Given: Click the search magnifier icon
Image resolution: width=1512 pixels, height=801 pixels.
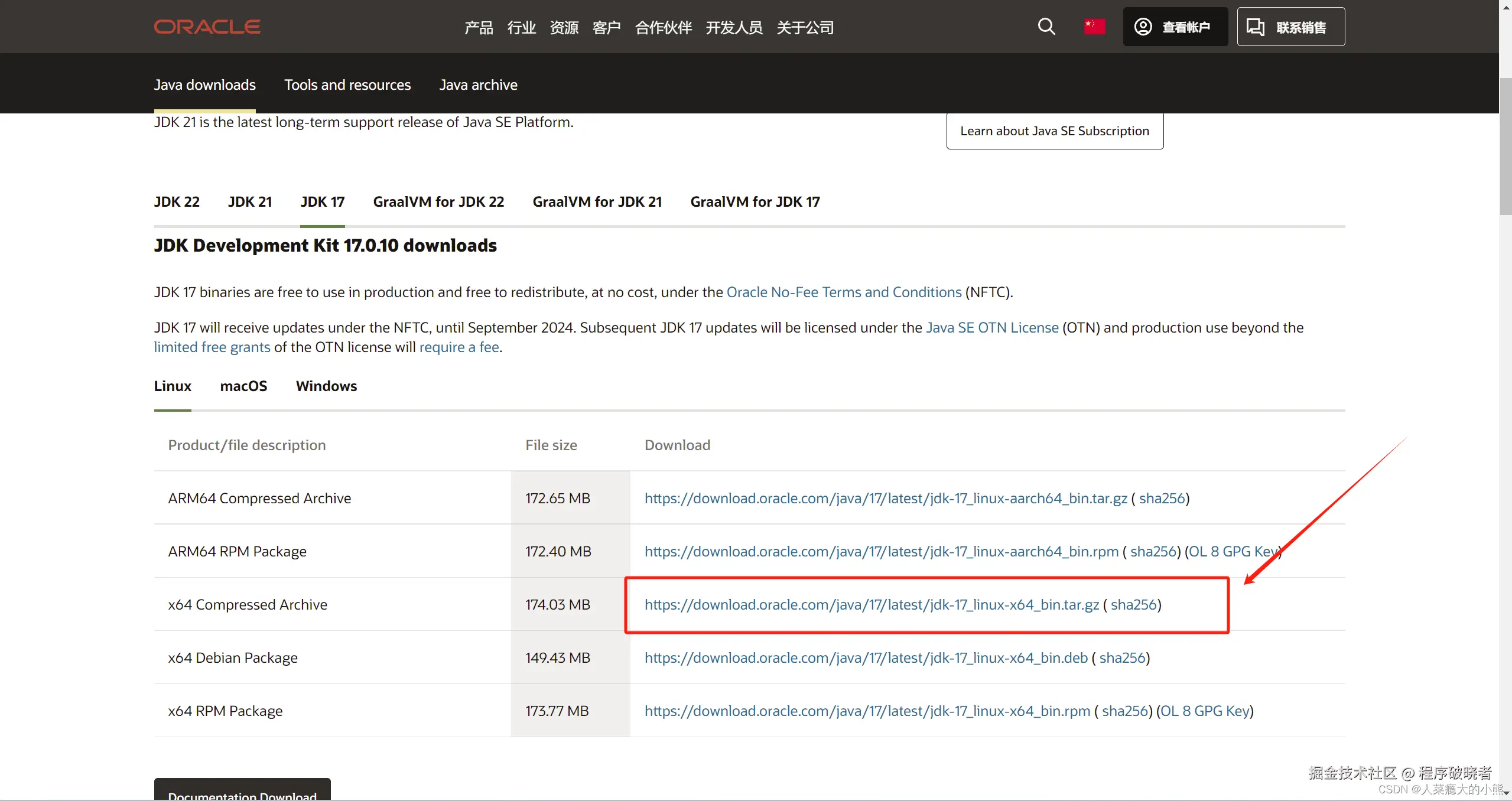Looking at the screenshot, I should (x=1046, y=27).
